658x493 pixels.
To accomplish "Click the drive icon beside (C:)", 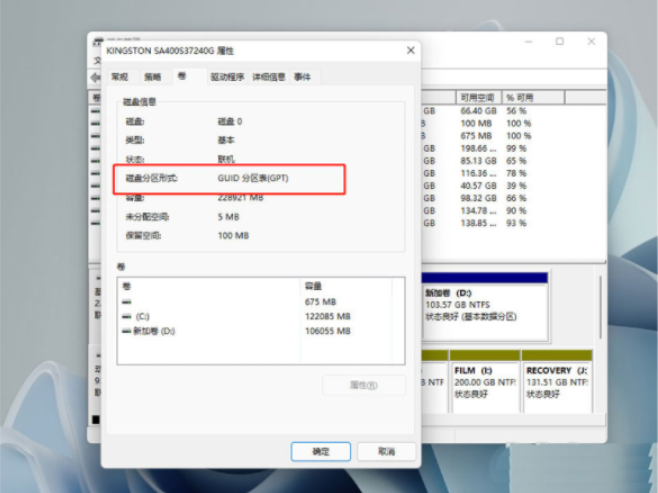I will pyautogui.click(x=126, y=316).
